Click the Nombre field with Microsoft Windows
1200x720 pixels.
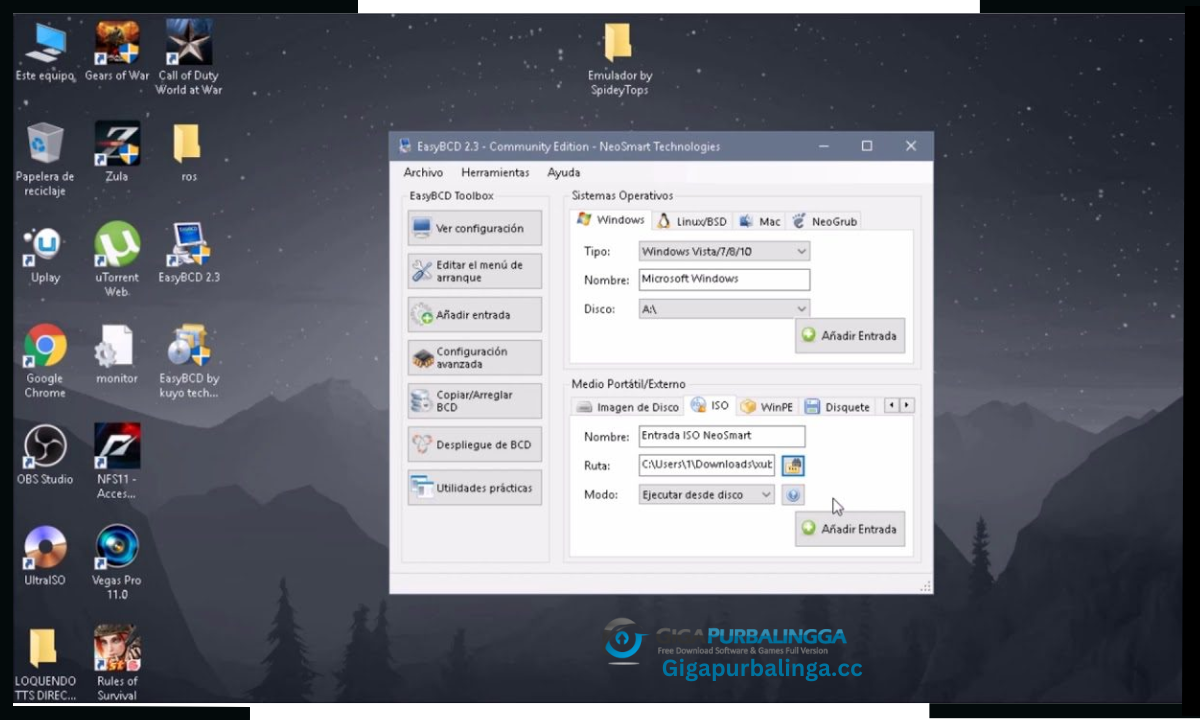click(x=724, y=280)
